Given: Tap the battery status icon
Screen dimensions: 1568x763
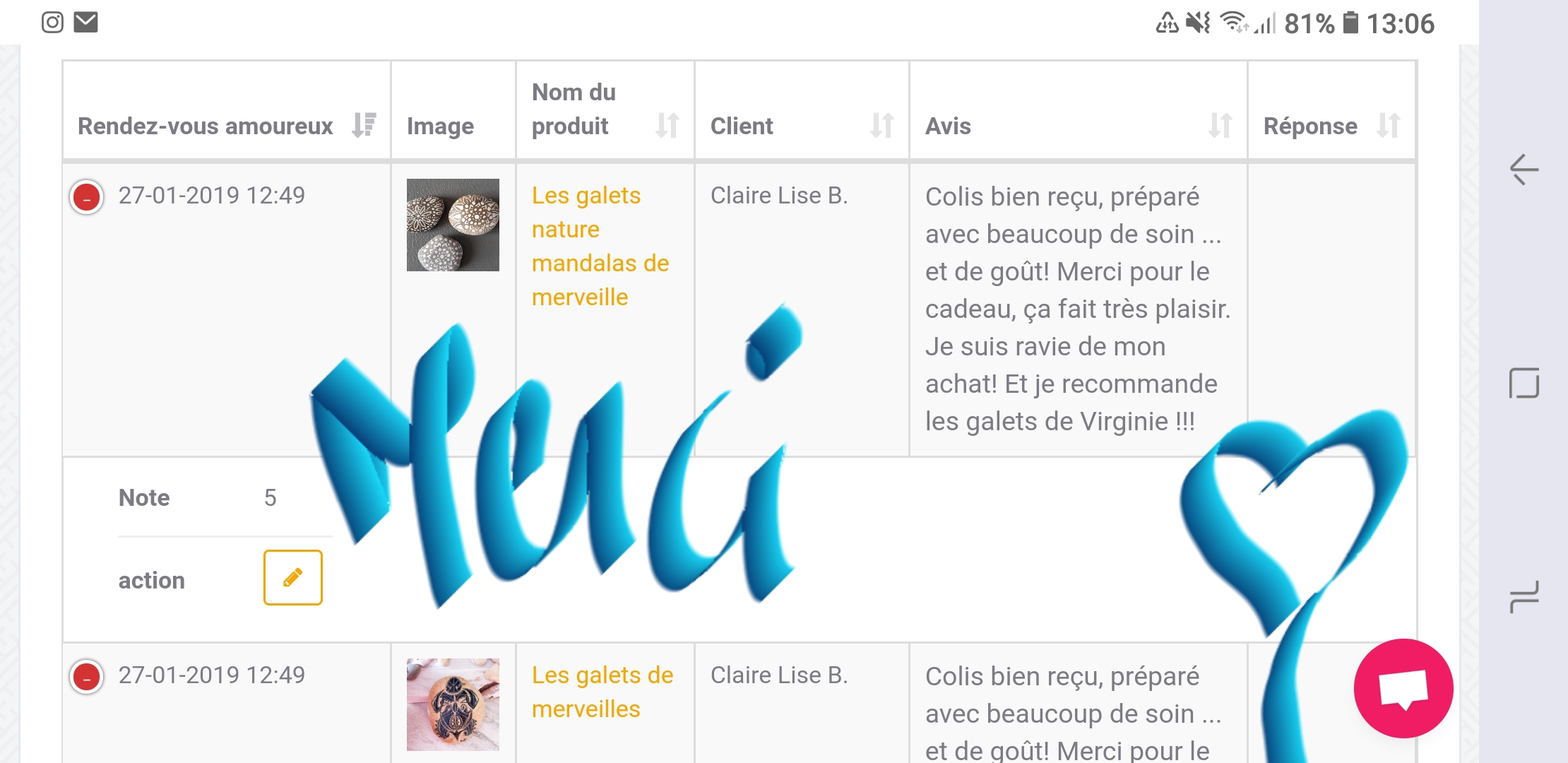Looking at the screenshot, I should click(x=1350, y=23).
